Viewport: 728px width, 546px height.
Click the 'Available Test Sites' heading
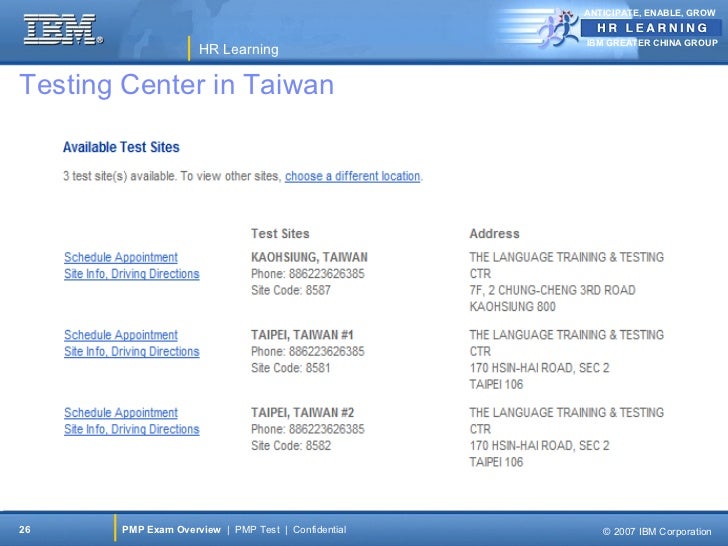(x=121, y=147)
